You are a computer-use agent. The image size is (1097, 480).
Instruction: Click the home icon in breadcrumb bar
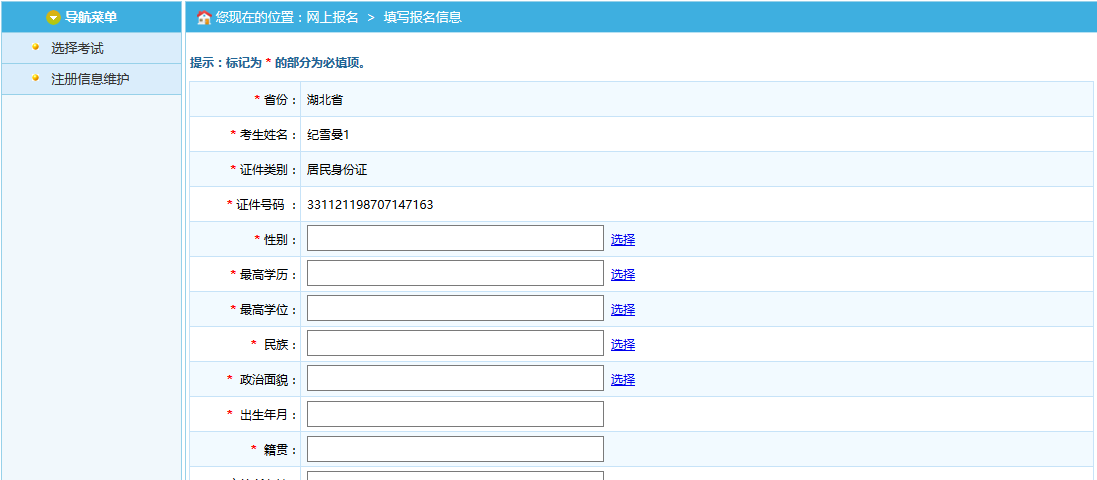tap(204, 18)
